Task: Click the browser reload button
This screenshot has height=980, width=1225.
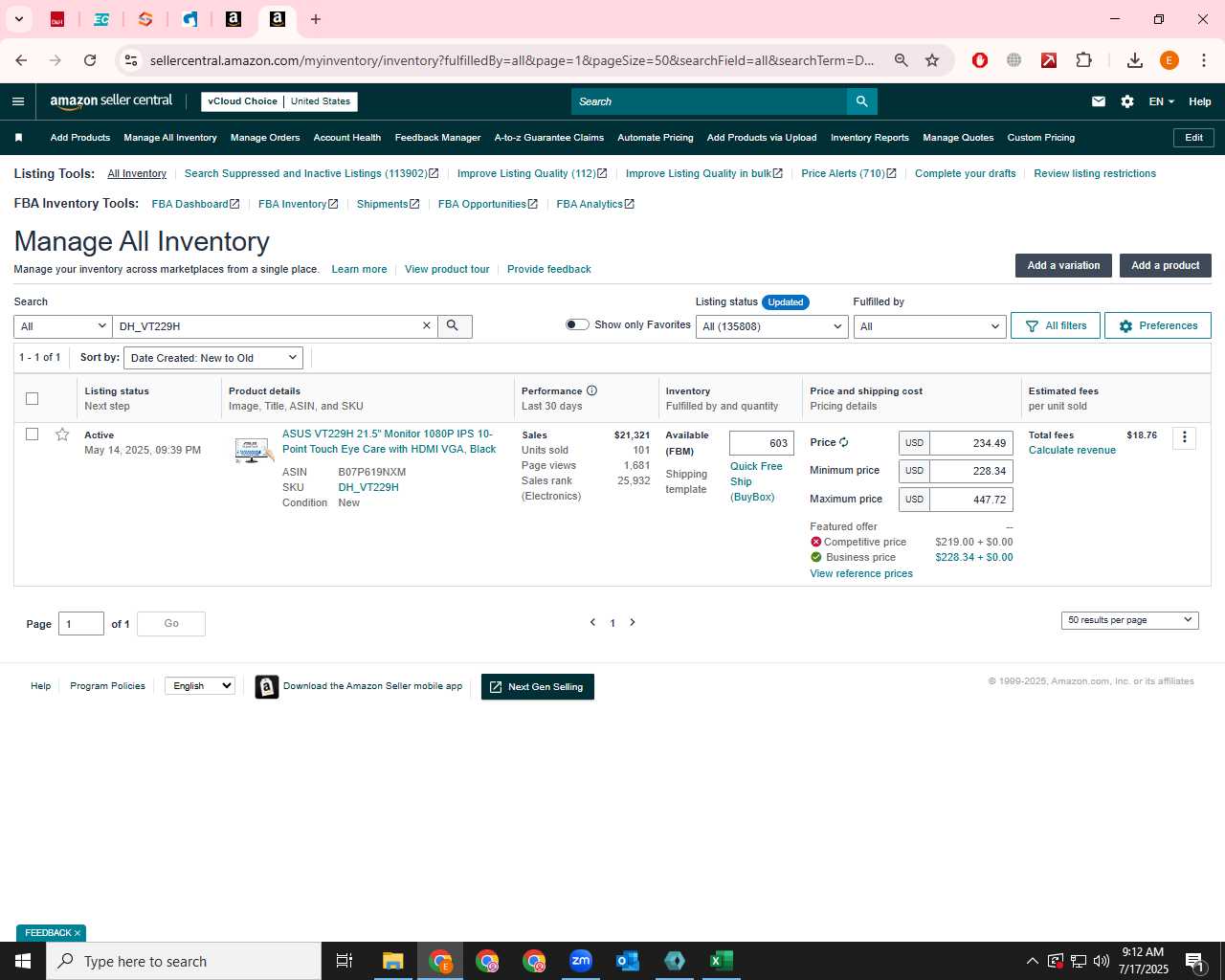Action: 90,60
